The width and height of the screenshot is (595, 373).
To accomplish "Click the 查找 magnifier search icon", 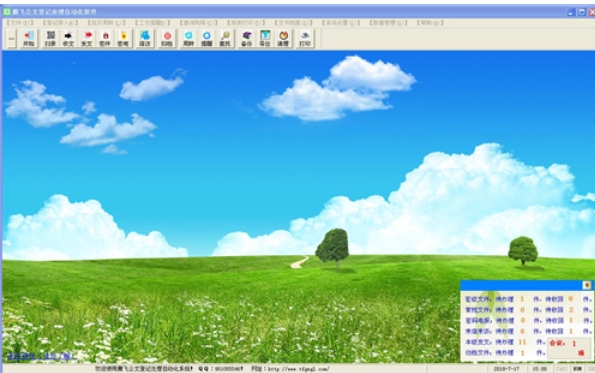I will click(x=225, y=39).
